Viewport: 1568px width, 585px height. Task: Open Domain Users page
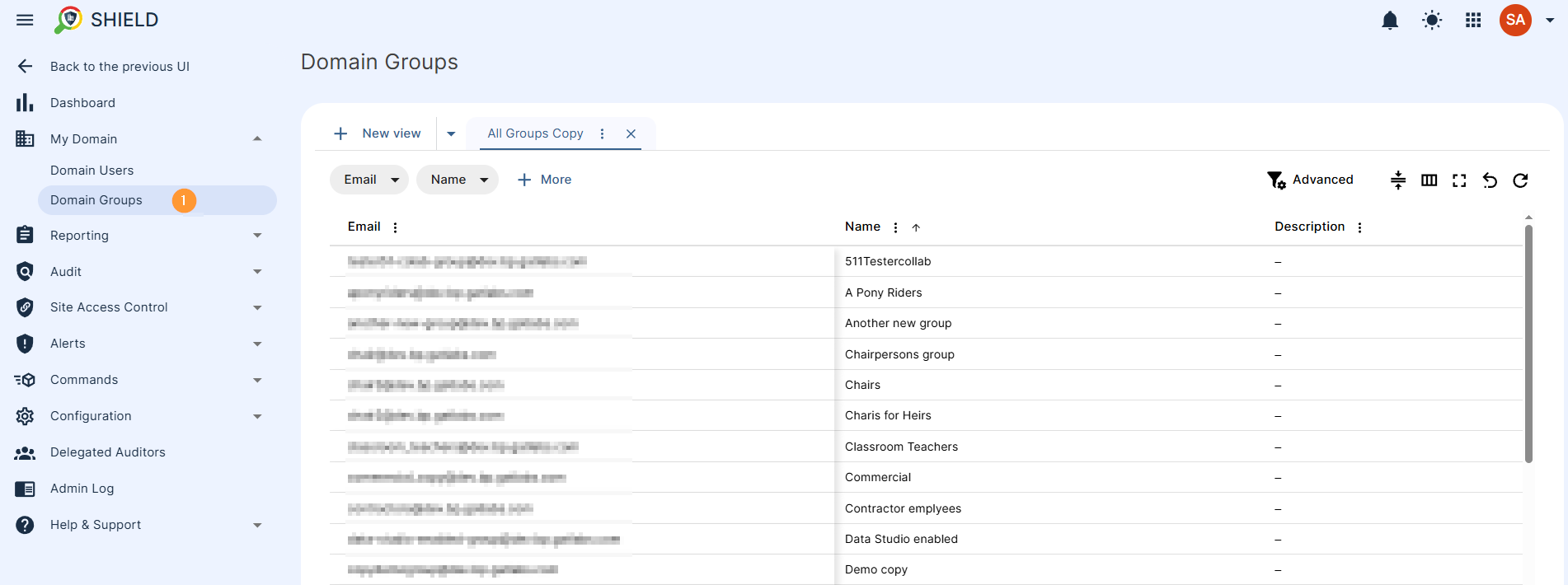pyautogui.click(x=92, y=171)
